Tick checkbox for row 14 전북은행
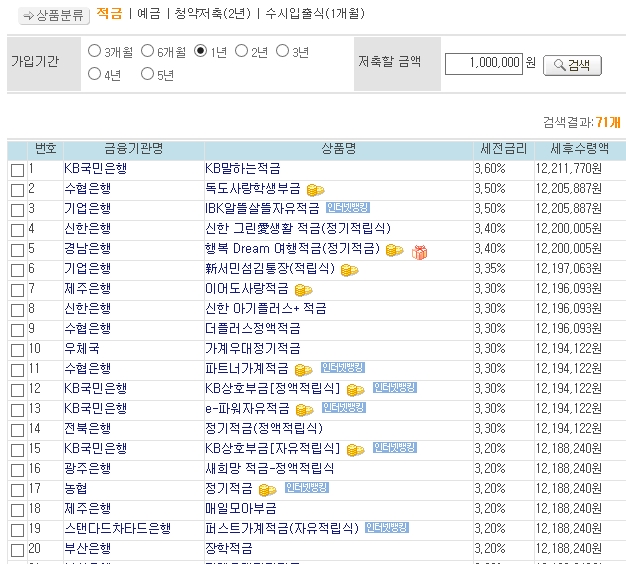Viewport: 626px width, 564px height. [x=18, y=430]
